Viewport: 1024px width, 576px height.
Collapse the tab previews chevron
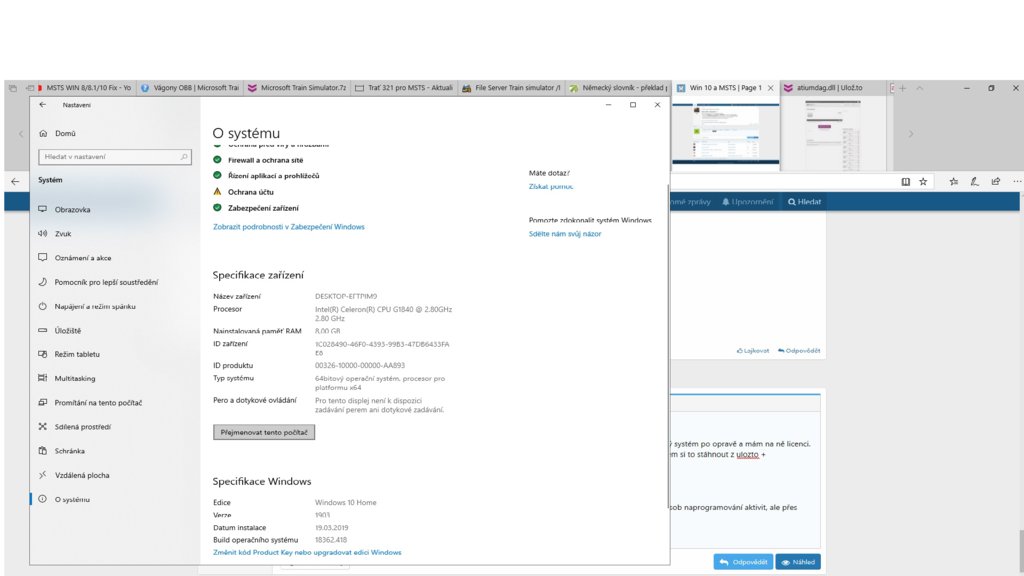[920, 88]
